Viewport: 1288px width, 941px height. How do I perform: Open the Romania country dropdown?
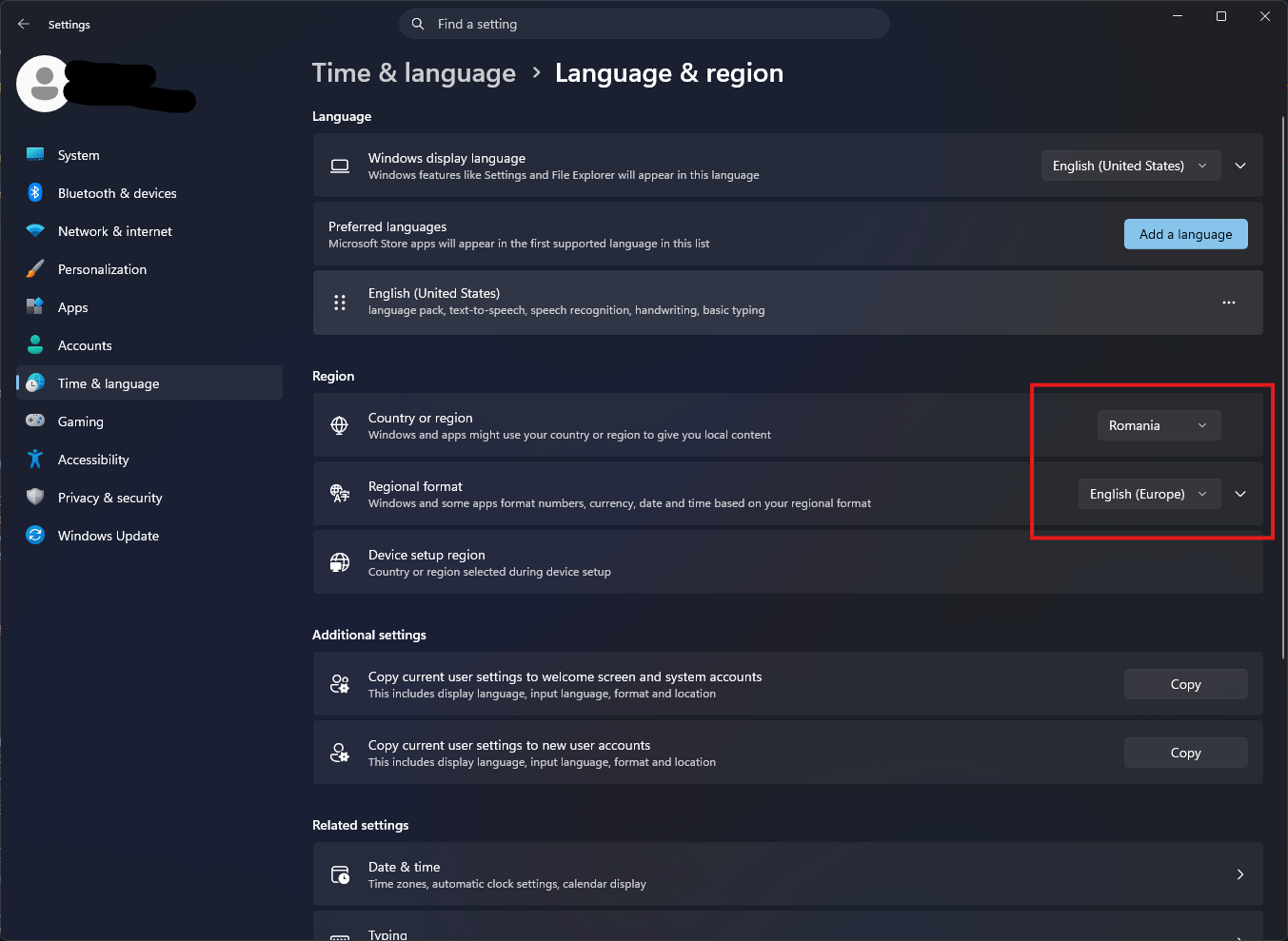pyautogui.click(x=1159, y=425)
